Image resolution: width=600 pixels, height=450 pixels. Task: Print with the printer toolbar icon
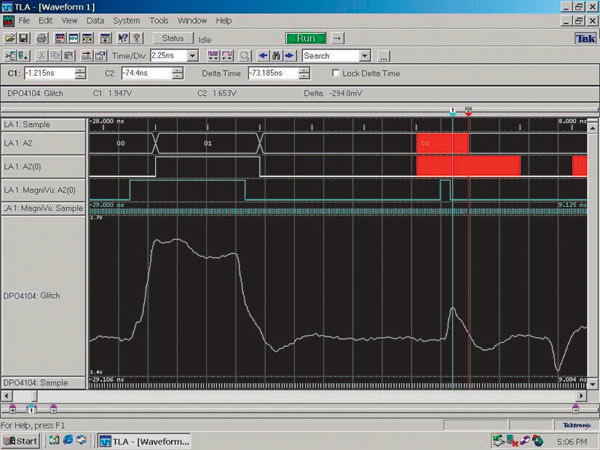point(42,38)
